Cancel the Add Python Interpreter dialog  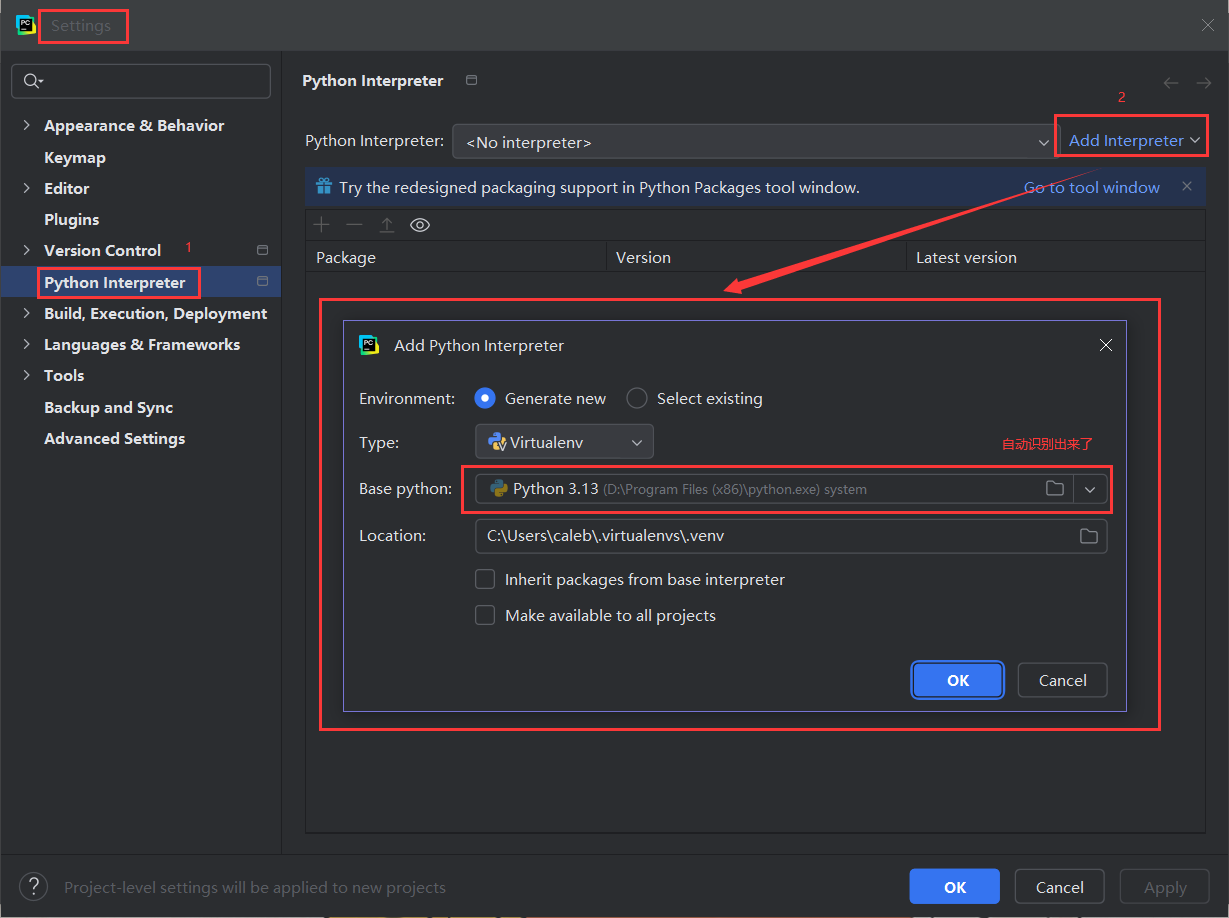click(x=1063, y=680)
